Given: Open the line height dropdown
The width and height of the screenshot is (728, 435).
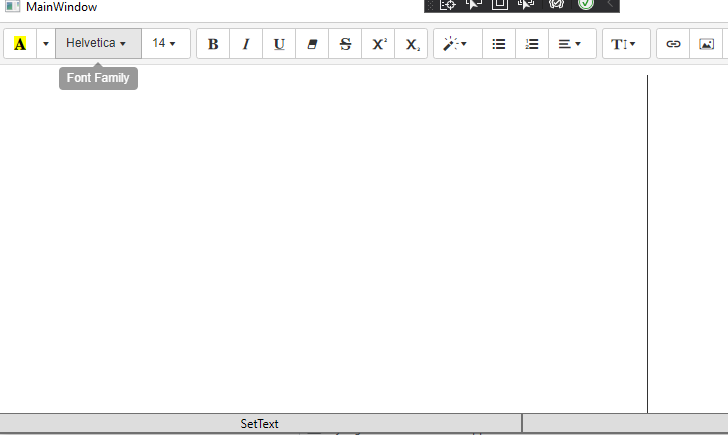Looking at the screenshot, I should 626,44.
